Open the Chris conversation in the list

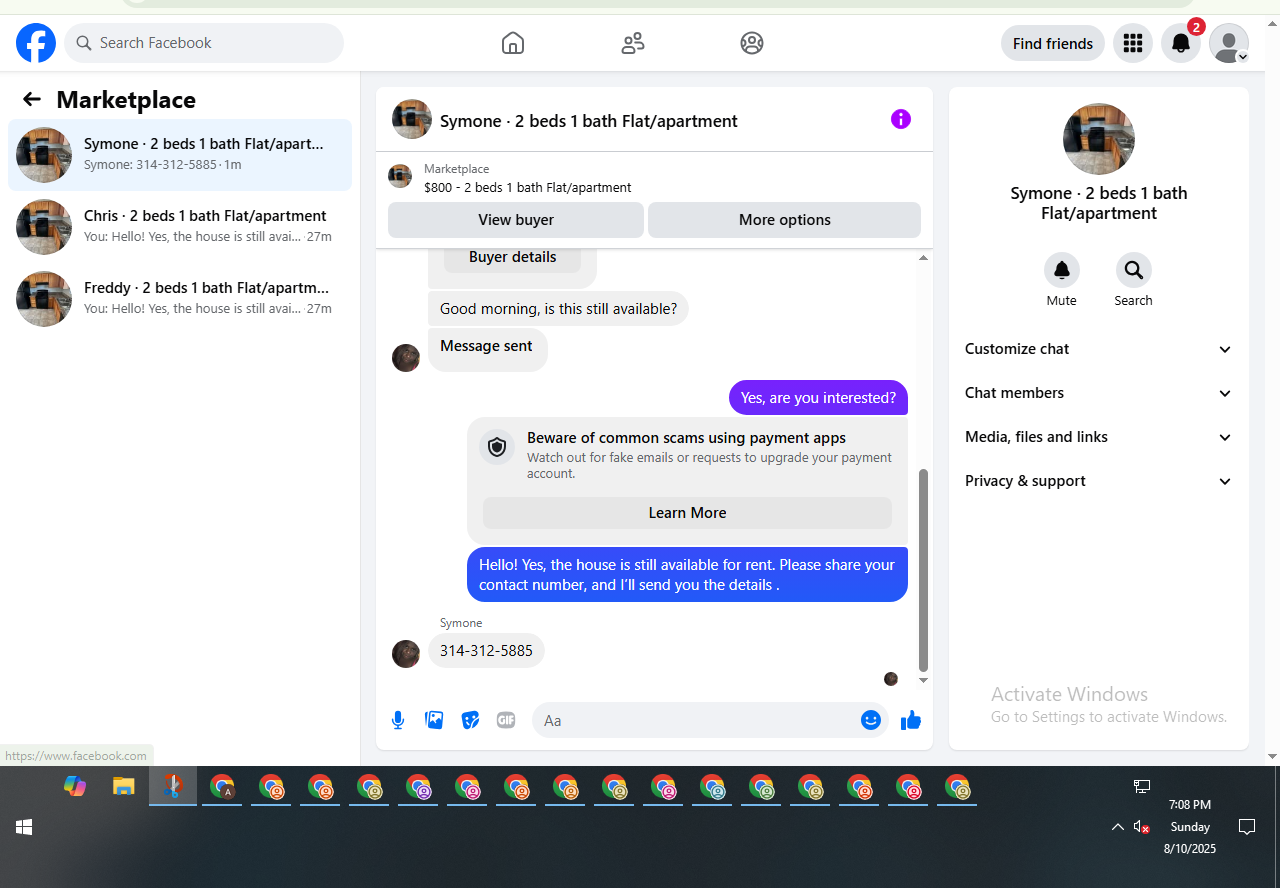[180, 227]
